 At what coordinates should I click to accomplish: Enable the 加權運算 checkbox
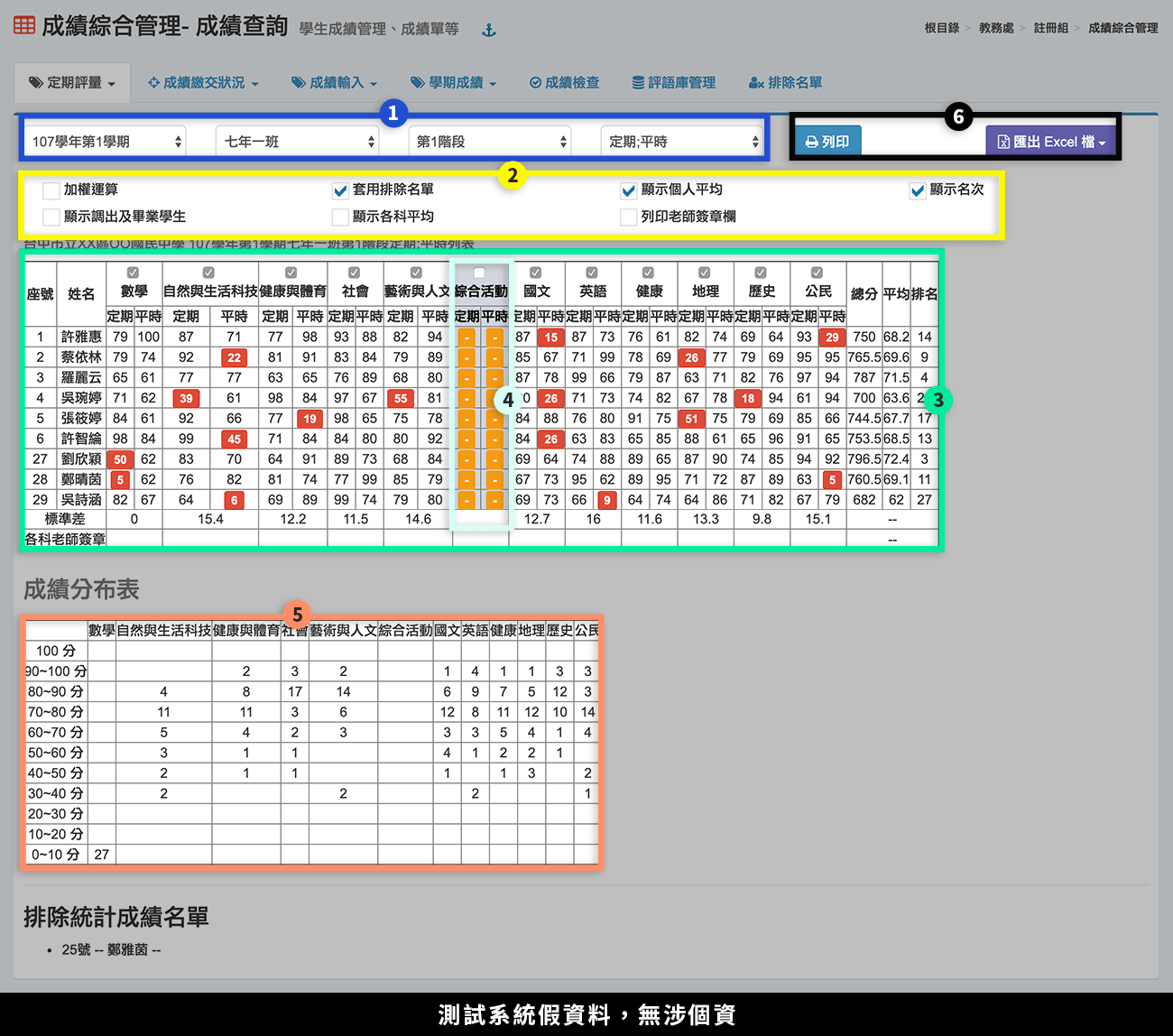(51, 190)
